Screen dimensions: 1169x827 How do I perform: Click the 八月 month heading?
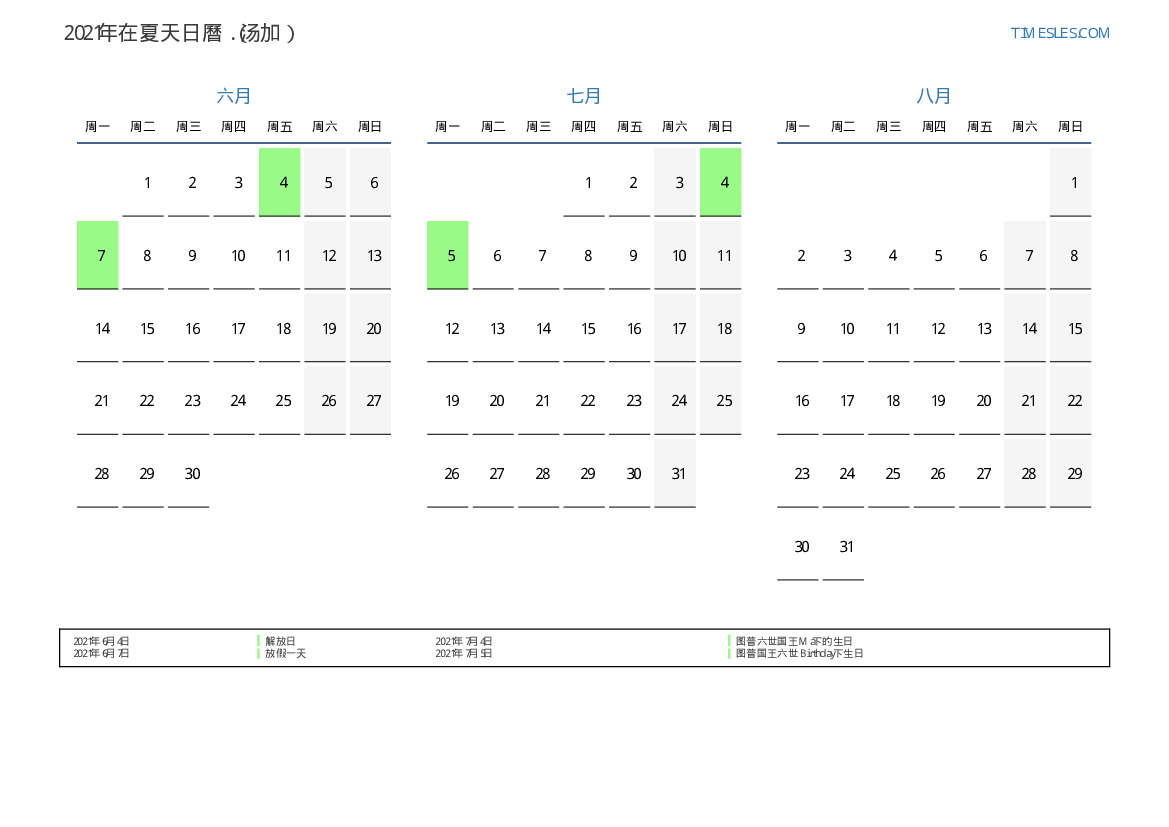(934, 96)
